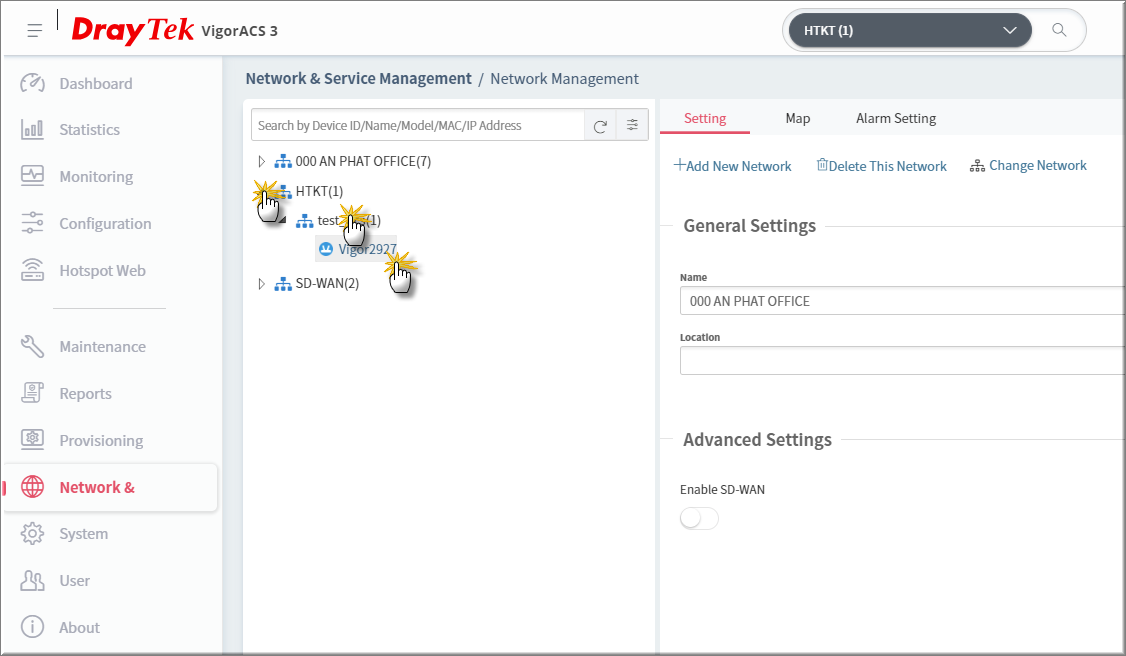Click the Reports document icon

click(32, 393)
